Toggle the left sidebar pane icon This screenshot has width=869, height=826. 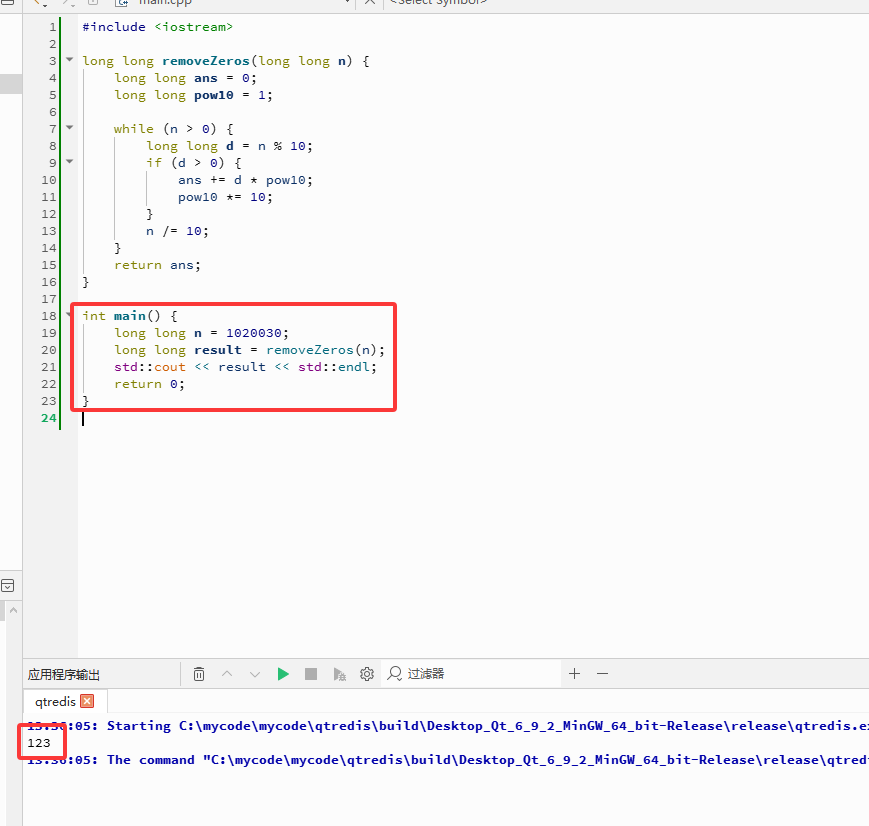[x=8, y=586]
